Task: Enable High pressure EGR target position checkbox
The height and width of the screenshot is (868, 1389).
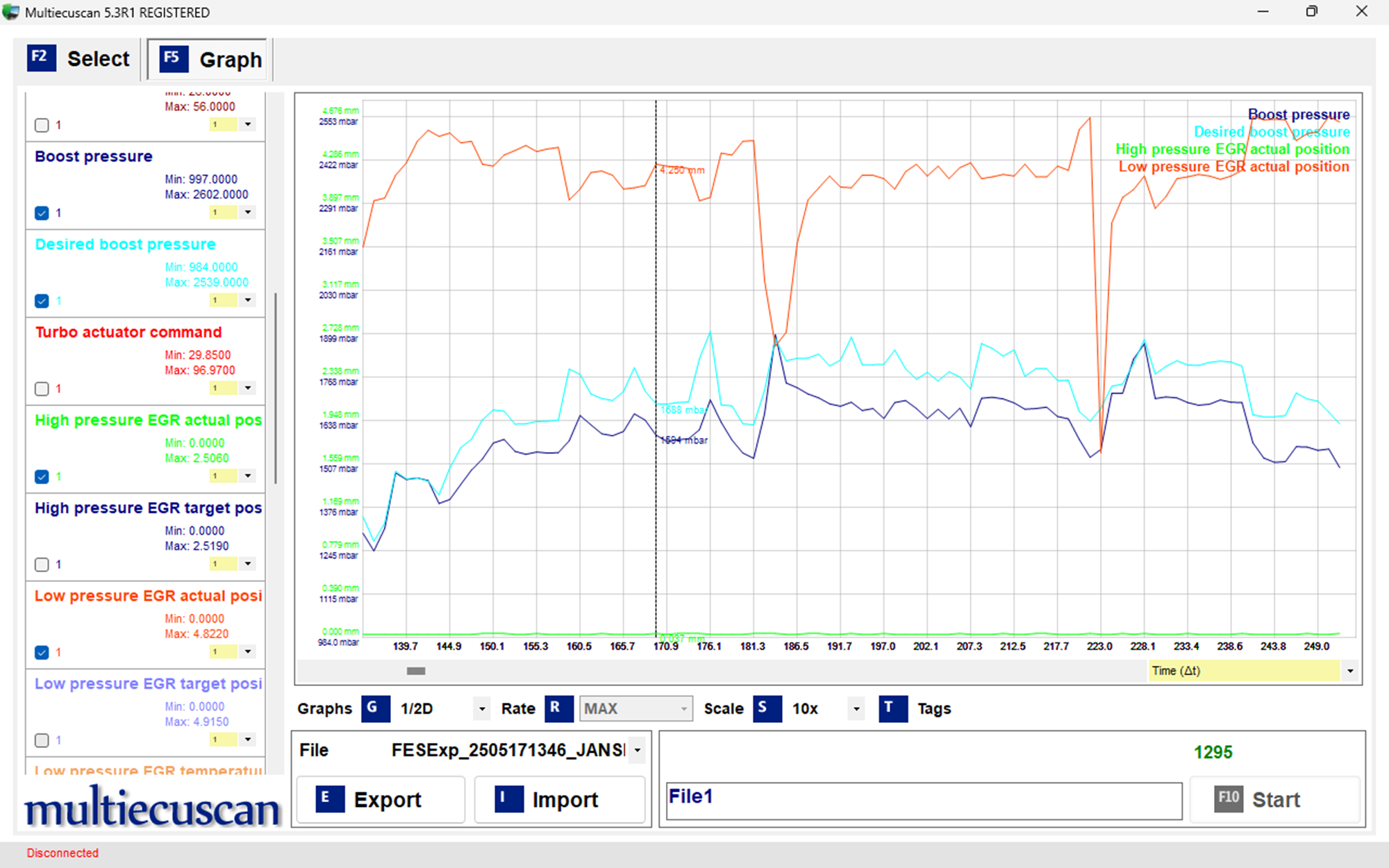Action: 42,565
